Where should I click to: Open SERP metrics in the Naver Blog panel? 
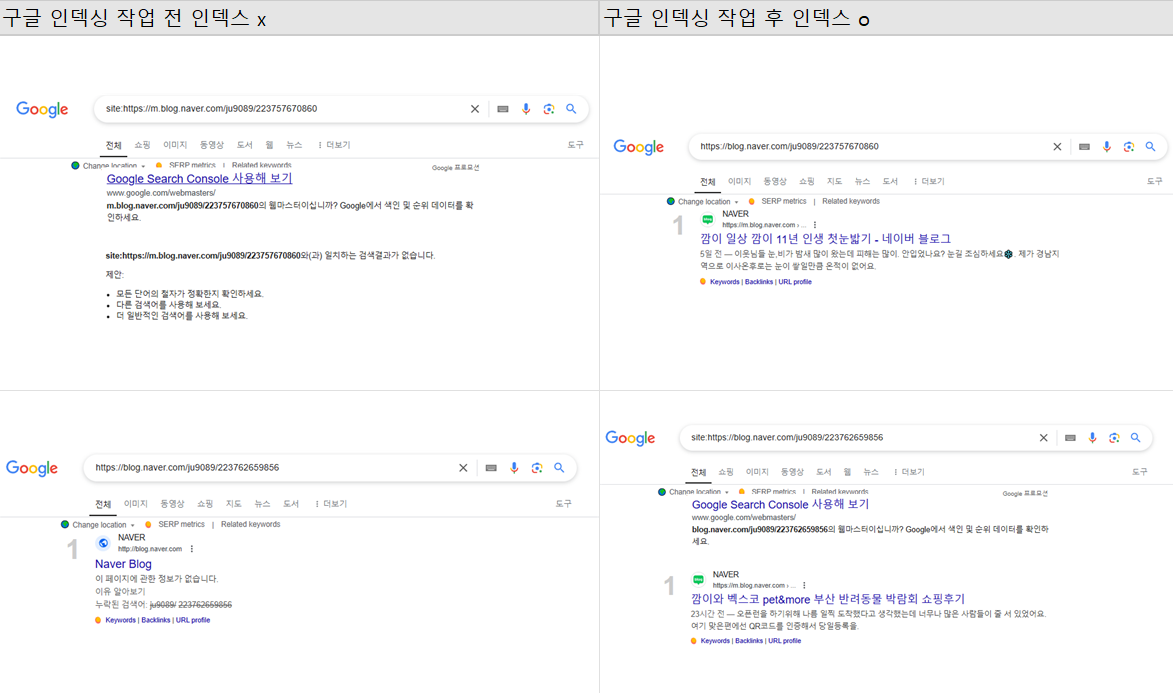181,525
